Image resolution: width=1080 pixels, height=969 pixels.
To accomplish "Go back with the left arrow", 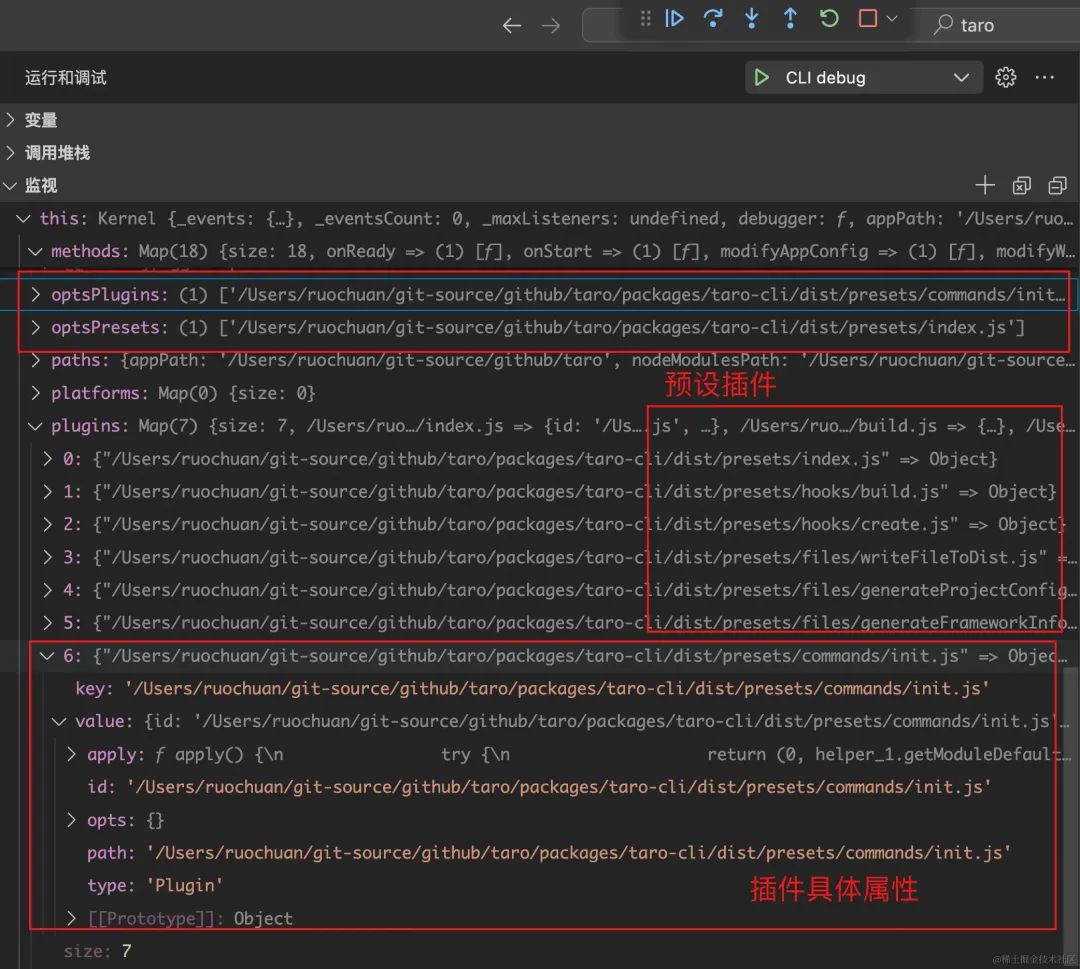I will click(x=512, y=25).
